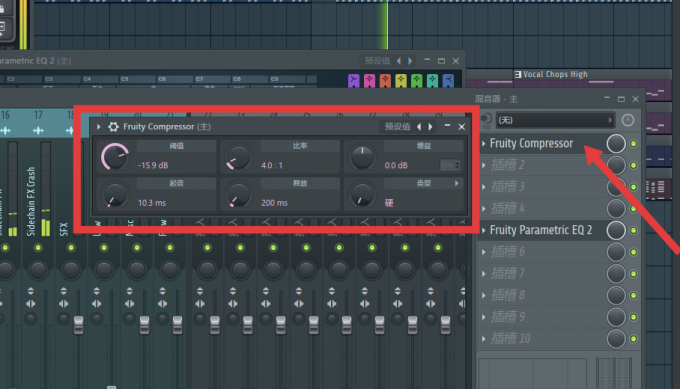Image resolution: width=680 pixels, height=389 pixels.
Task: Swap left-right channels on Sidechain FX Crash track
Action: point(31,304)
